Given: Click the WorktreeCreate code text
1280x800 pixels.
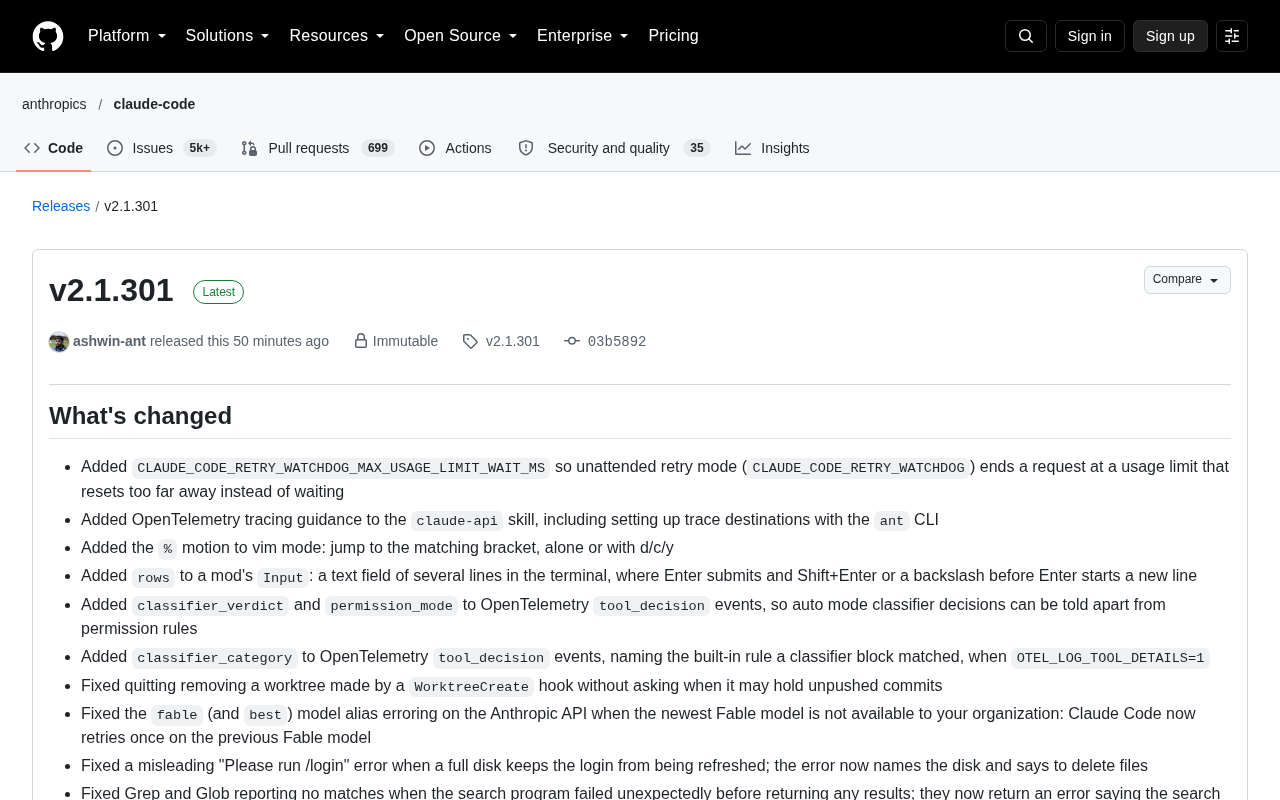Looking at the screenshot, I should (x=472, y=687).
